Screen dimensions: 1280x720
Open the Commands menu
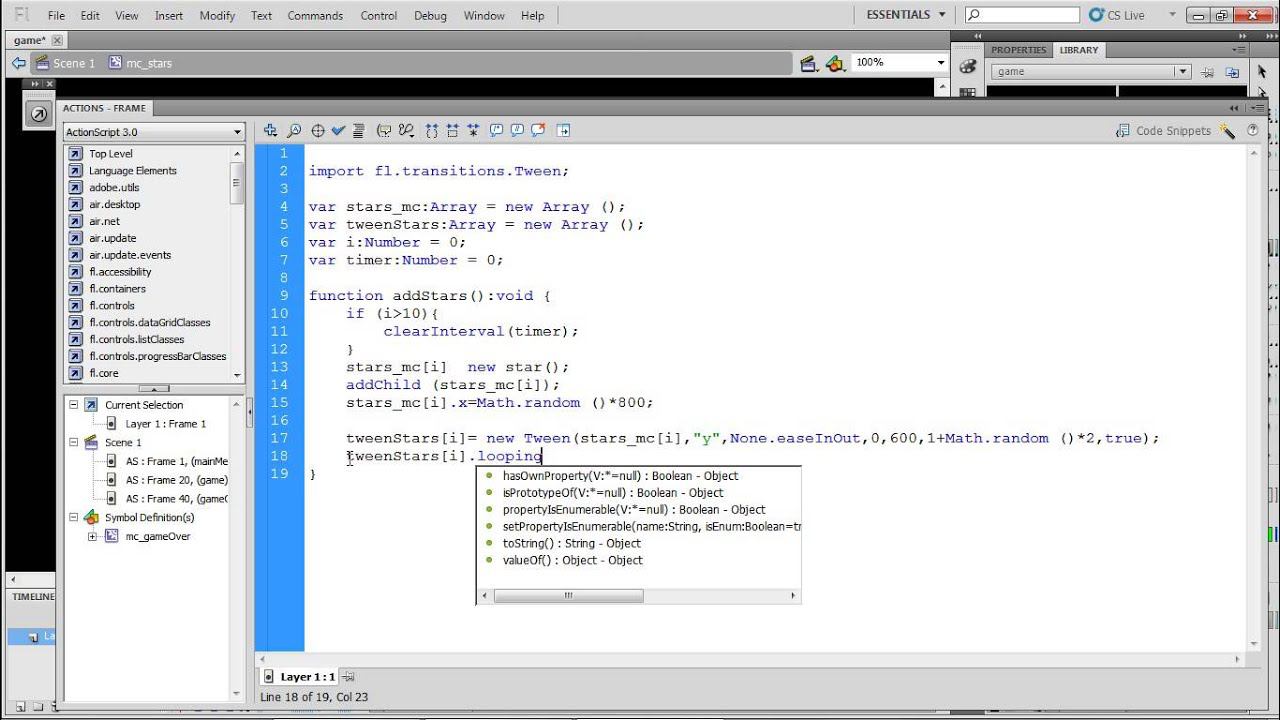pos(315,15)
